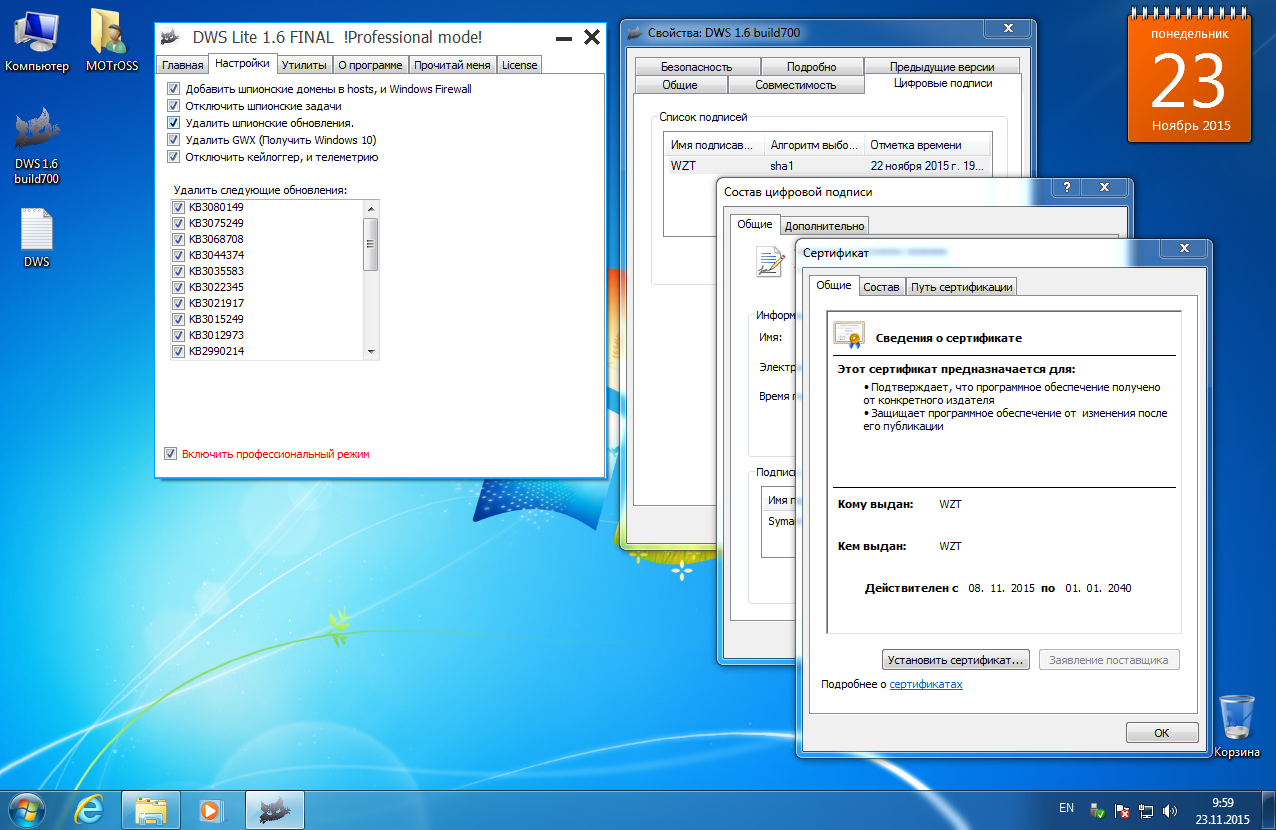1276x830 pixels.
Task: Click the Отметка времени column header
Action: click(x=928, y=145)
